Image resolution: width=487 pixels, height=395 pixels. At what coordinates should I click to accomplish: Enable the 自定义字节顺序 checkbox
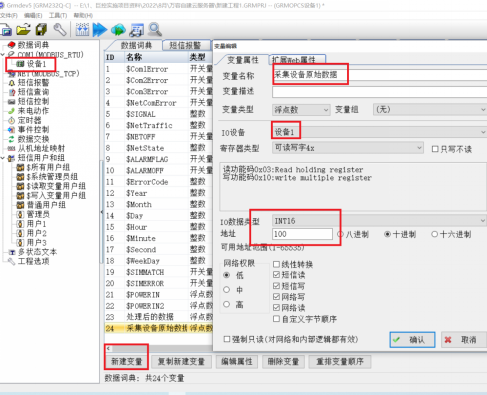276,319
